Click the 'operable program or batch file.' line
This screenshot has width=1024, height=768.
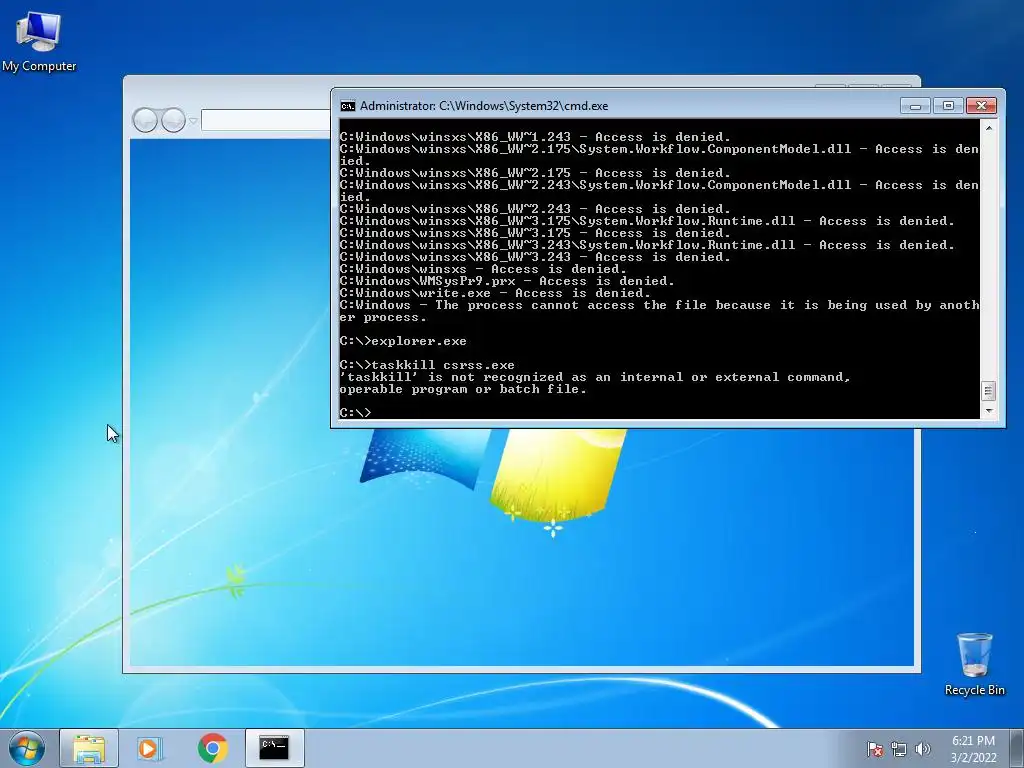463,389
